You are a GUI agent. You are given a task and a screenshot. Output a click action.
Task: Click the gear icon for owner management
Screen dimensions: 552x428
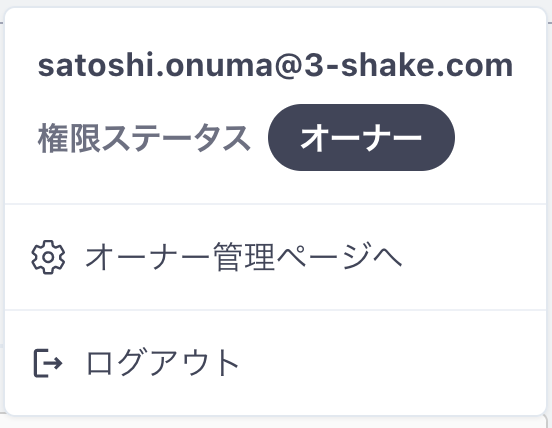point(48,257)
